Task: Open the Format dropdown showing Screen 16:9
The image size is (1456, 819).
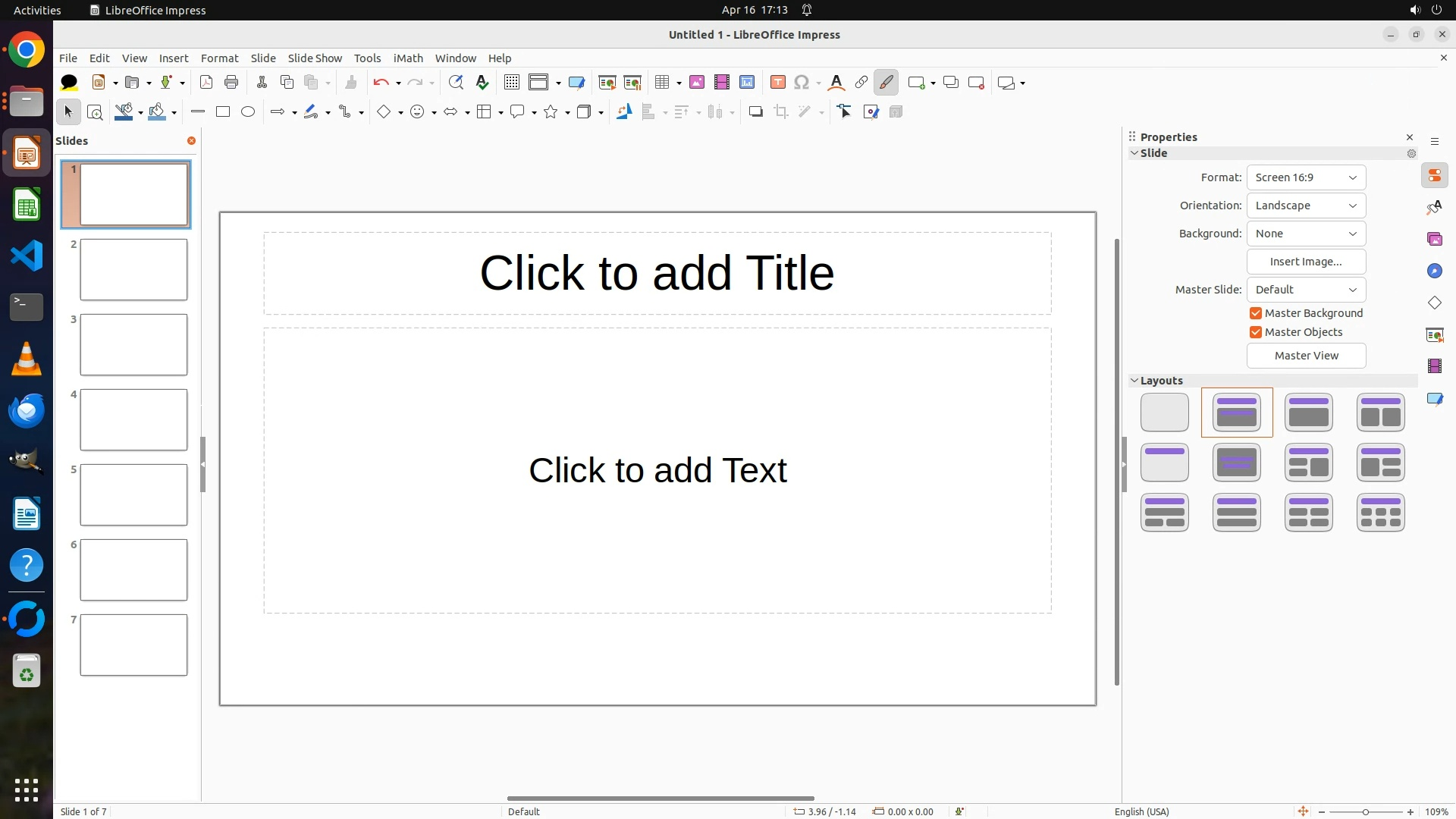Action: click(x=1306, y=177)
